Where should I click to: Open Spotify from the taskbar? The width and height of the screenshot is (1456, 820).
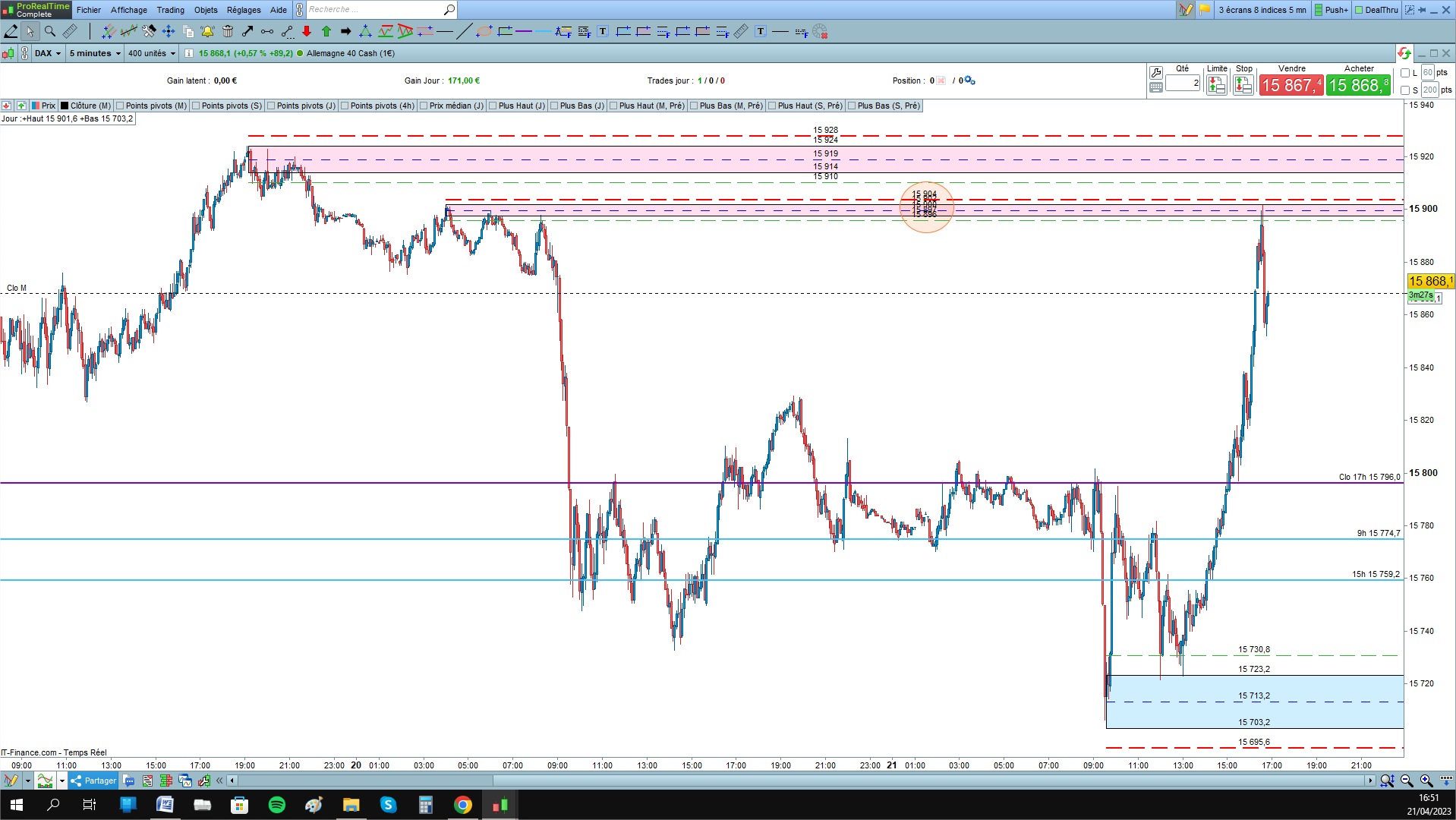coord(277,805)
